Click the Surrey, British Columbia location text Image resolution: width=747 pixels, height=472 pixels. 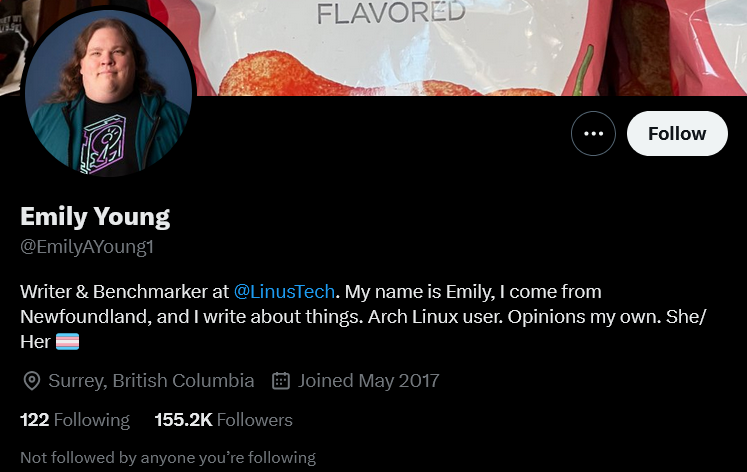click(151, 381)
